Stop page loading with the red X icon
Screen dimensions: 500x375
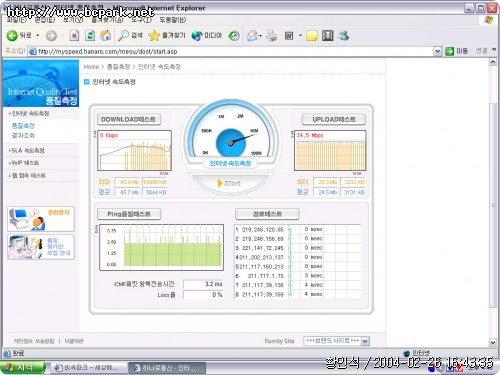74,35
